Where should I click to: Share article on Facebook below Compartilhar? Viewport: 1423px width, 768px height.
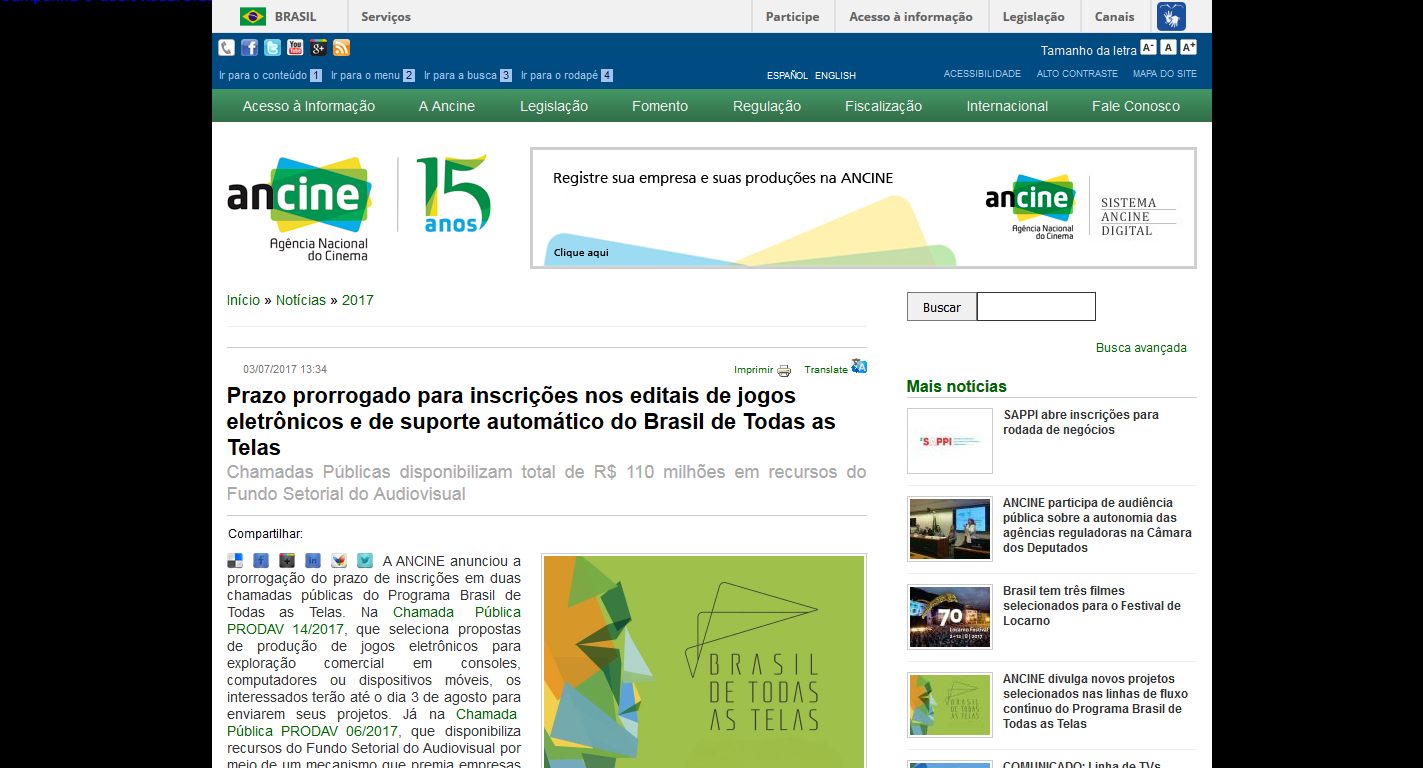pyautogui.click(x=261, y=561)
